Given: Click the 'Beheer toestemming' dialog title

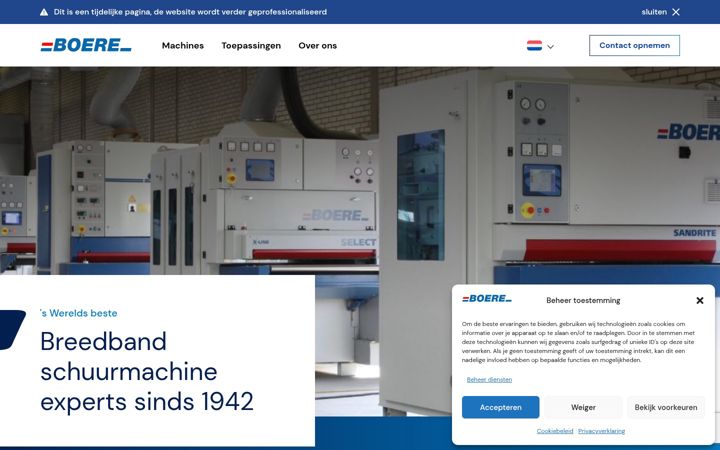Looking at the screenshot, I should pos(583,300).
